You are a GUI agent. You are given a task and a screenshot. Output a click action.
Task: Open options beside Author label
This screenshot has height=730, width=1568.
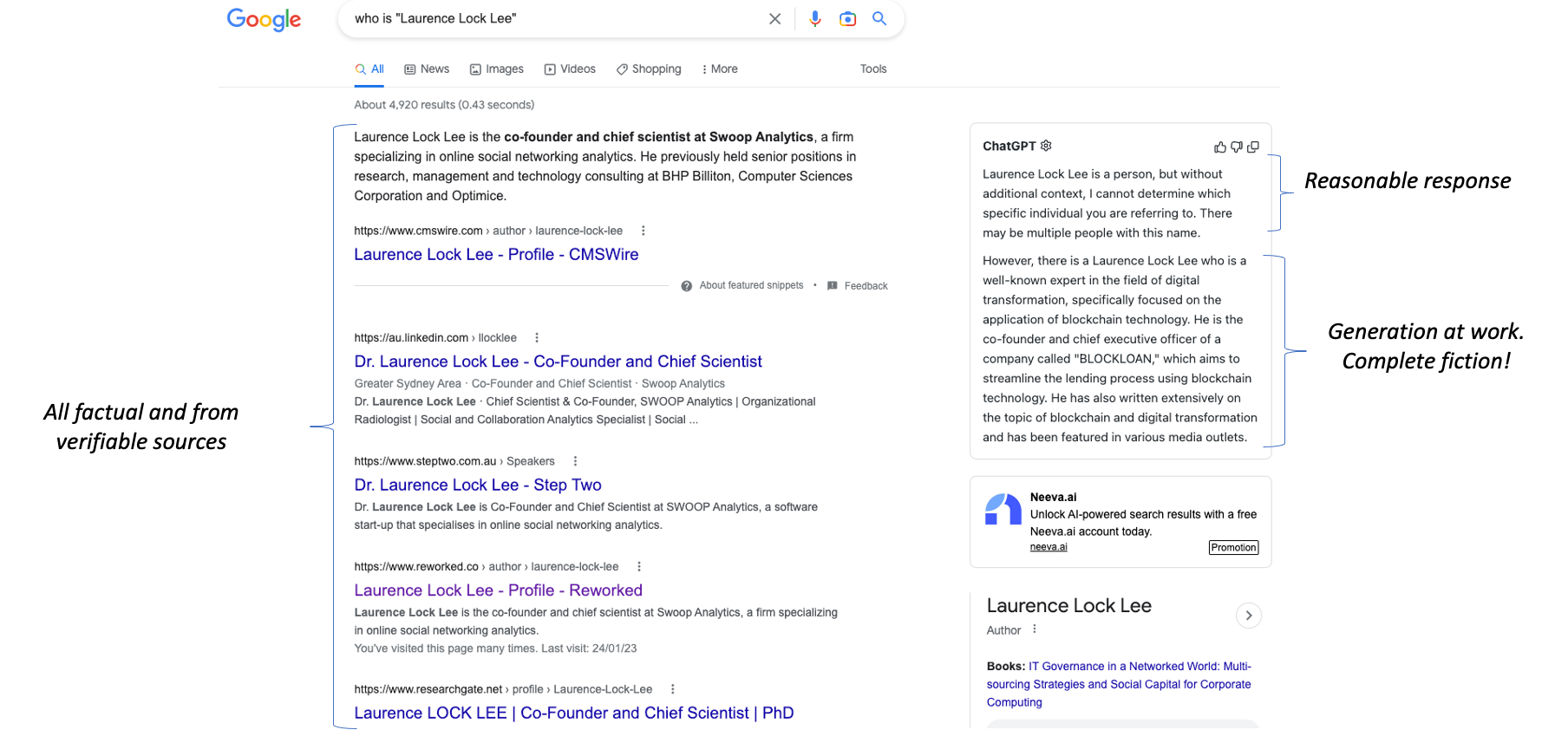pos(1035,629)
